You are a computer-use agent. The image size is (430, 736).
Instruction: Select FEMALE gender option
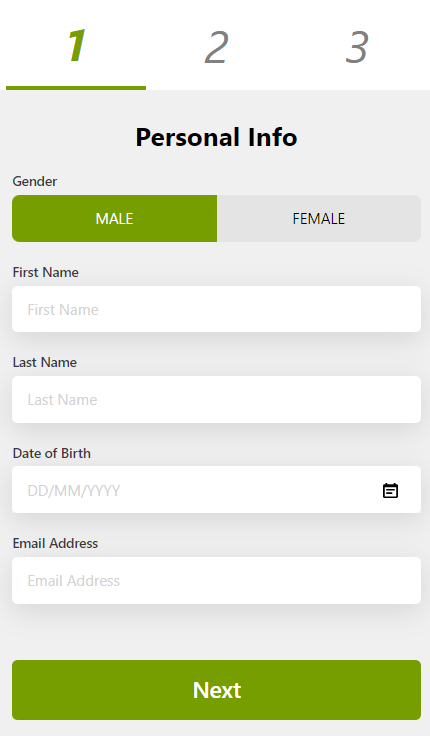pos(319,219)
